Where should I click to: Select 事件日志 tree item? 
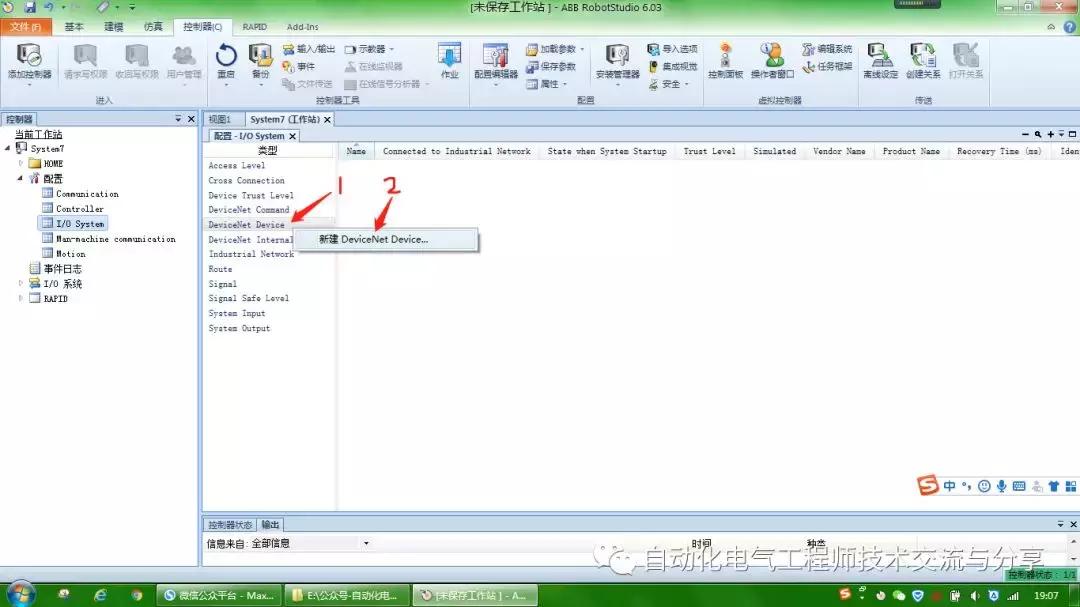click(63, 269)
